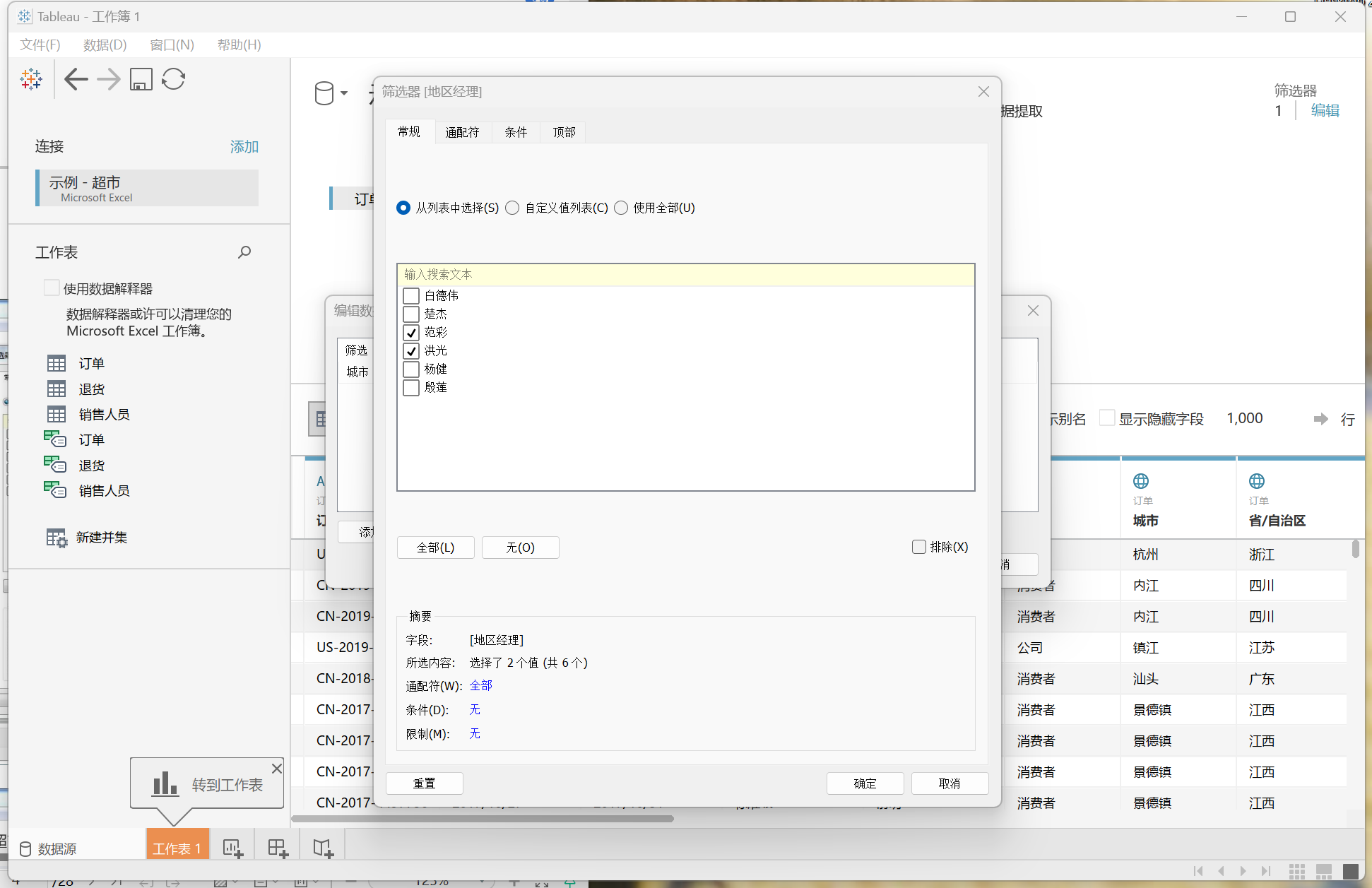Enable the 排除(X) exclude checkbox
The width and height of the screenshot is (1372, 888).
919,547
